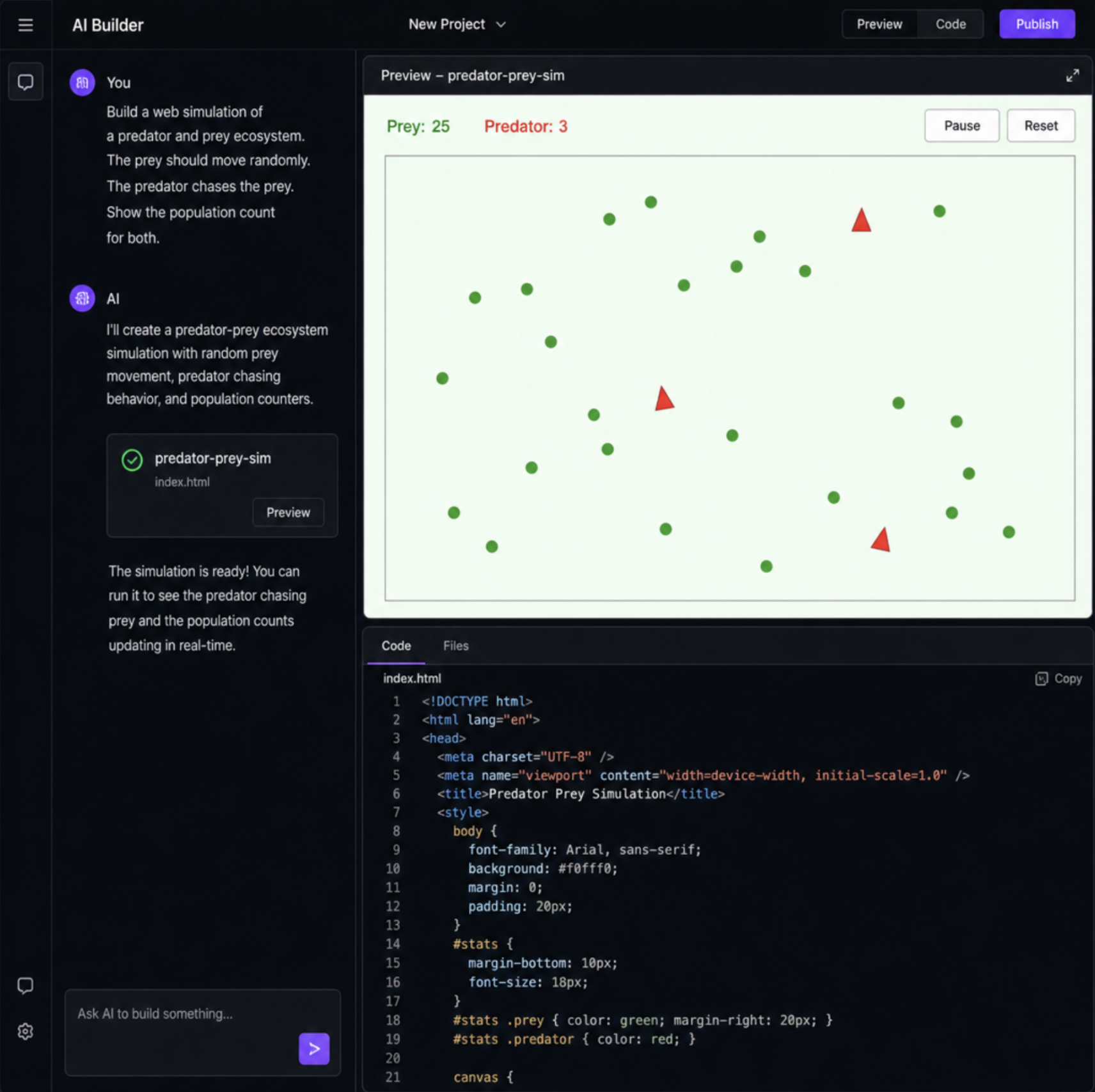The width and height of the screenshot is (1095, 1092).
Task: Click the You sender name
Action: [x=118, y=83]
